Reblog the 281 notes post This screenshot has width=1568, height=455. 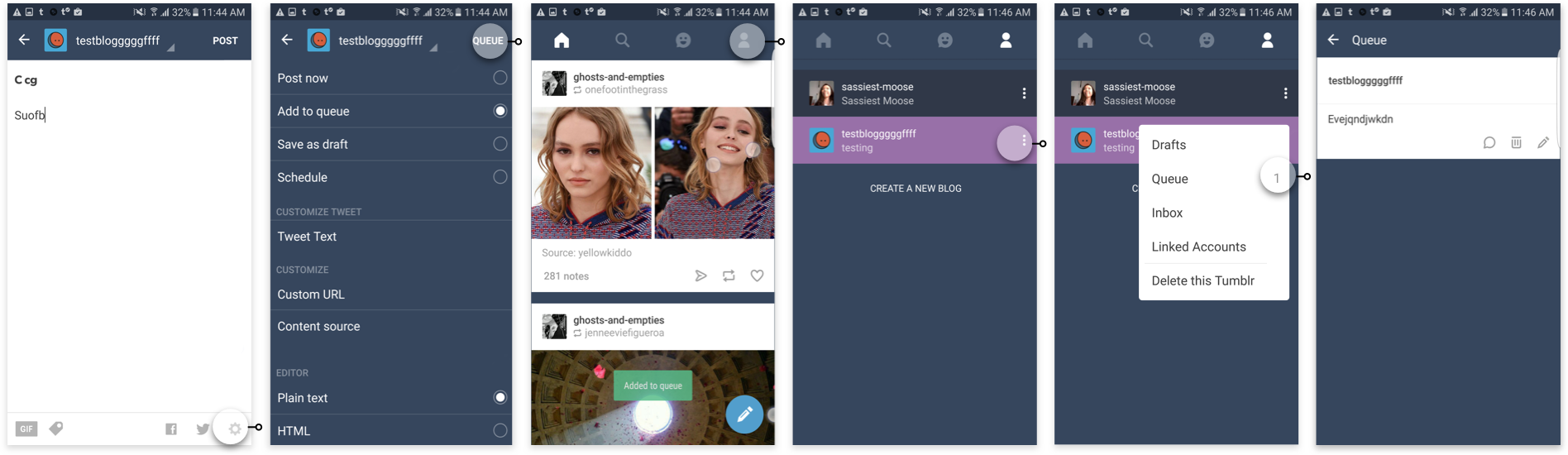[729, 275]
